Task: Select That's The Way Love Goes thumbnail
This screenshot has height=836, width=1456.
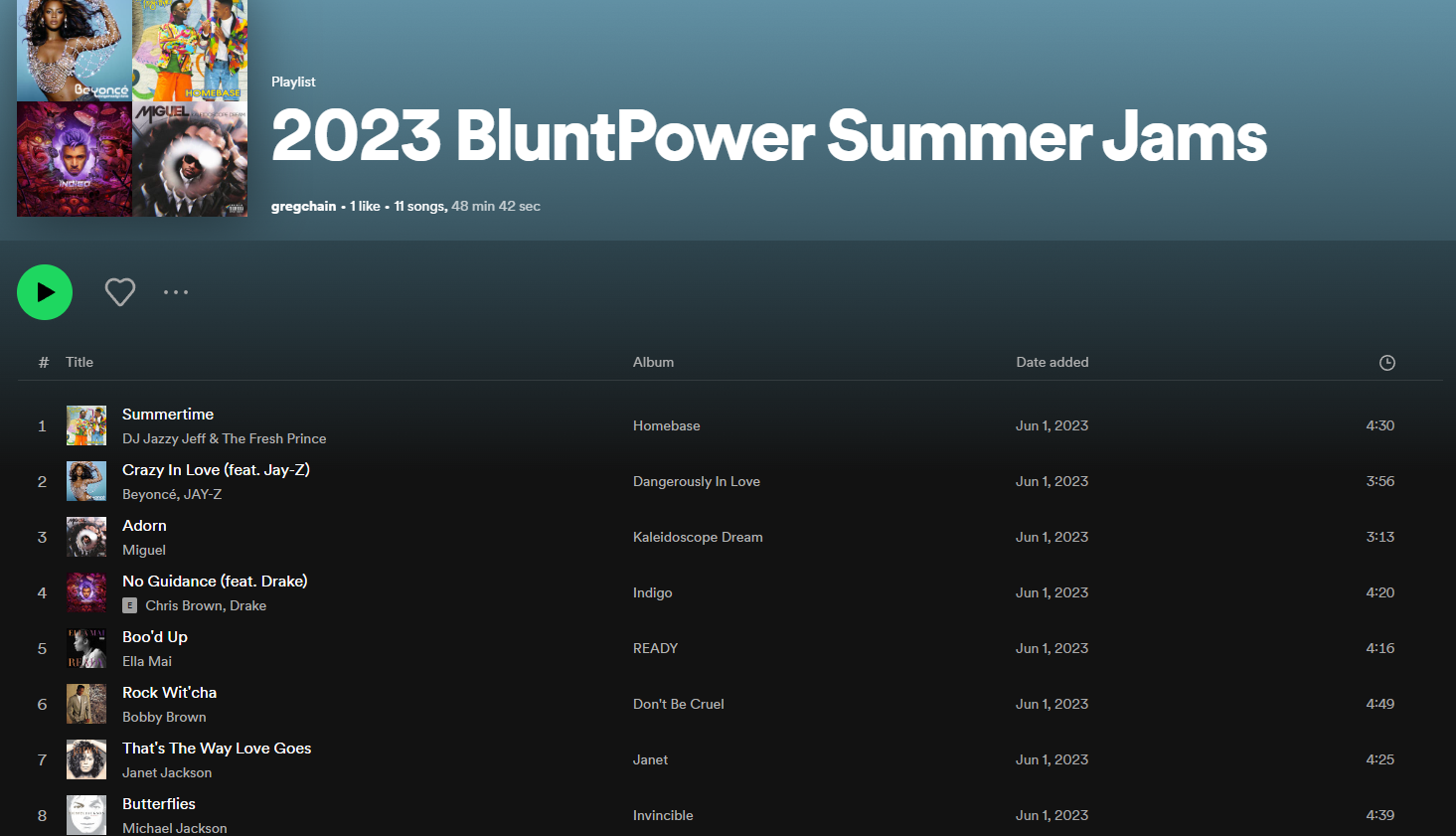Action: point(86,759)
